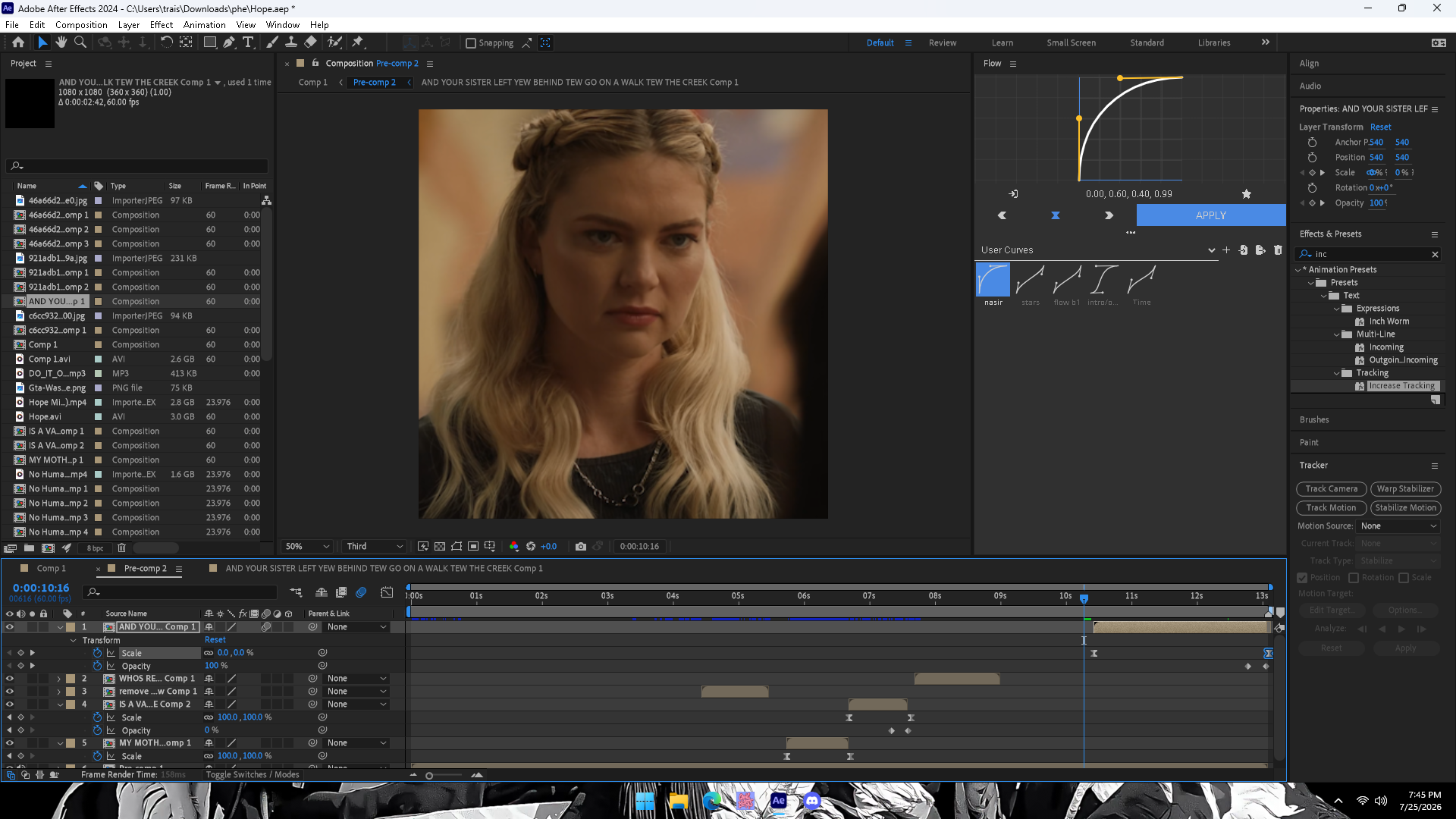The image size is (1456, 819).
Task: Open the Composition menu
Action: point(81,25)
